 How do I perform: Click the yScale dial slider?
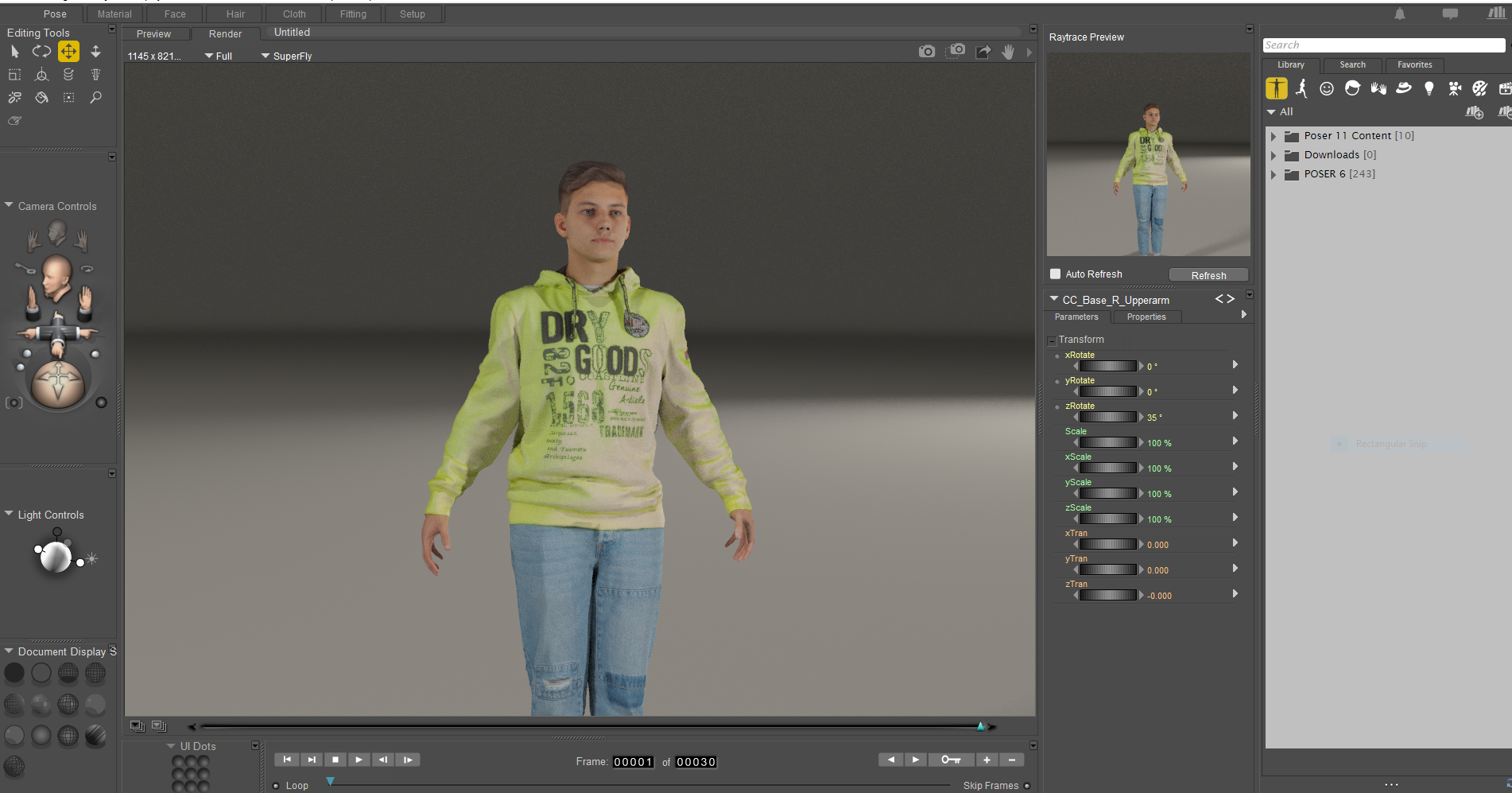(x=1108, y=493)
